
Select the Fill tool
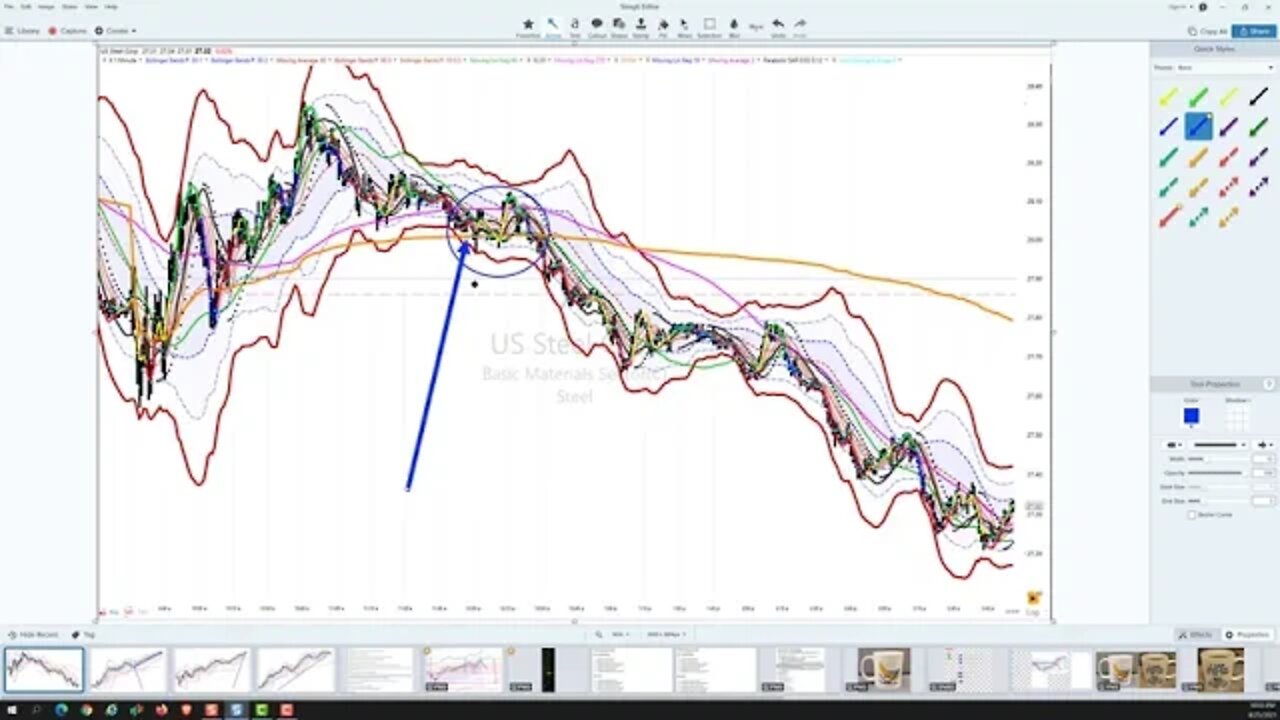pyautogui.click(x=663, y=27)
